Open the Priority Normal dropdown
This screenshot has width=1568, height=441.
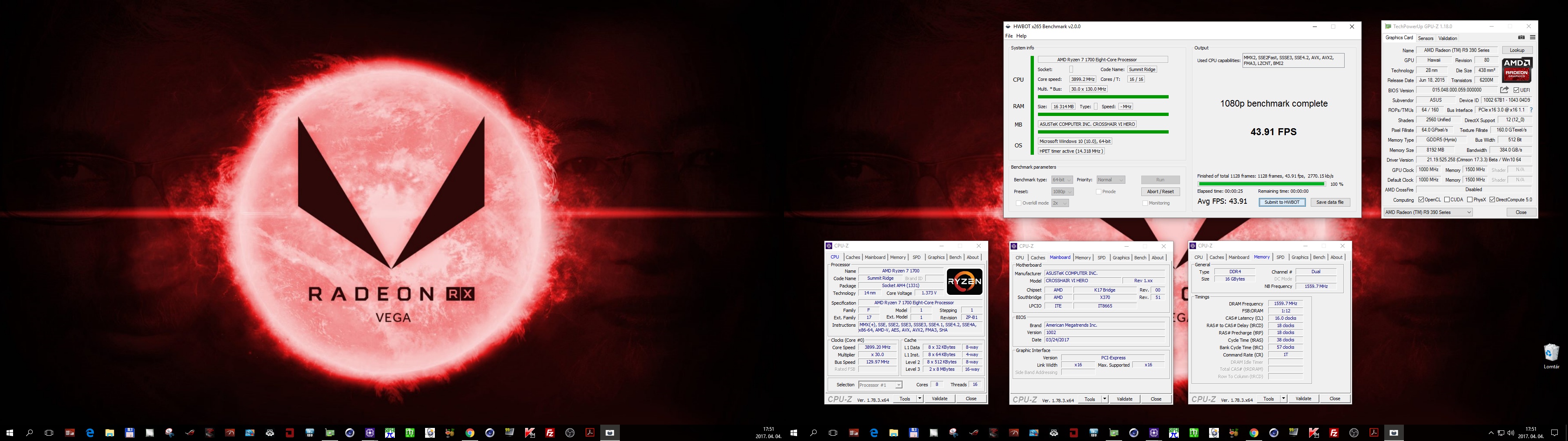click(x=1111, y=180)
